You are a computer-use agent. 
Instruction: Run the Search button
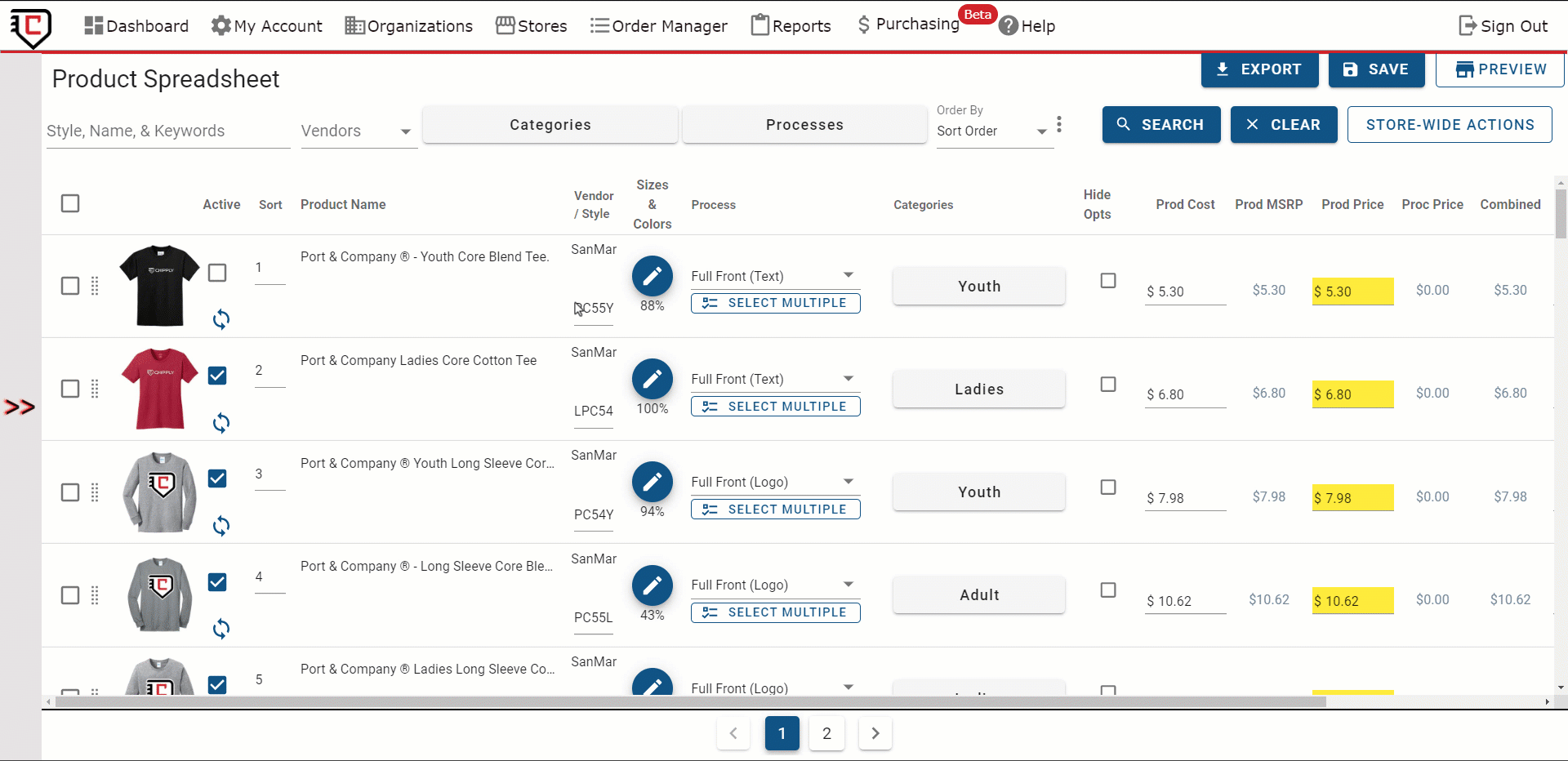tap(1161, 125)
